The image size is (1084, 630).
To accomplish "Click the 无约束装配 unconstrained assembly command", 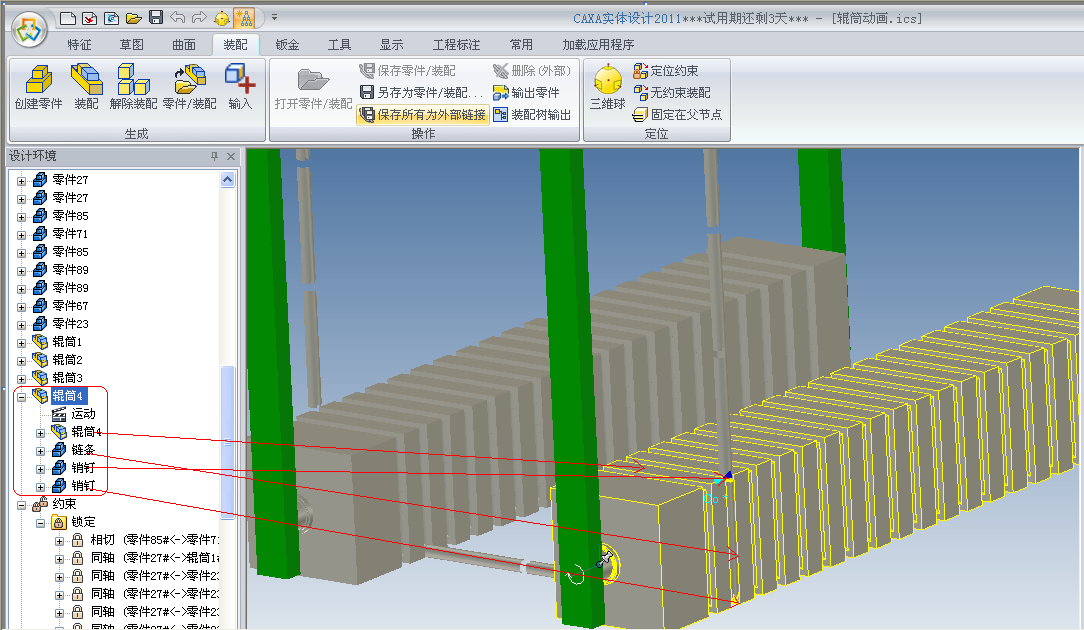I will point(671,92).
